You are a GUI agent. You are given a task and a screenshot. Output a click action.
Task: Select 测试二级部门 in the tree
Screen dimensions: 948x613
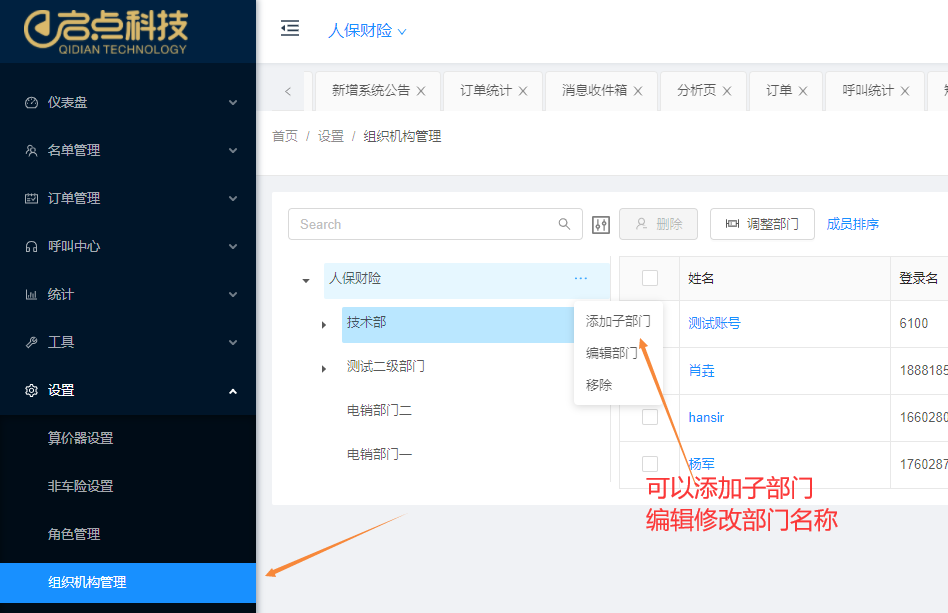point(385,366)
